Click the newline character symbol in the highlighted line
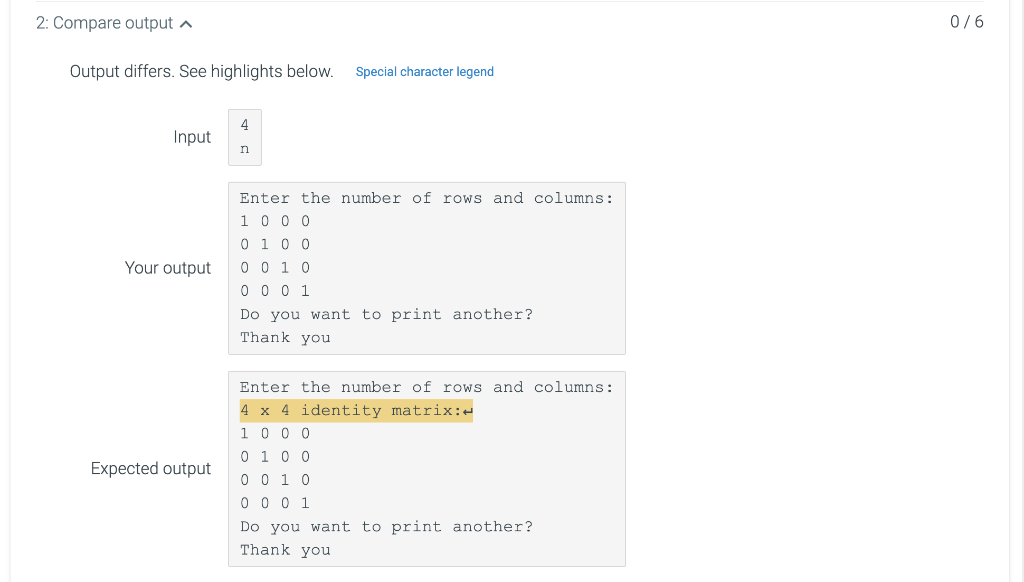Viewport: 1024px width, 582px height. (x=467, y=410)
